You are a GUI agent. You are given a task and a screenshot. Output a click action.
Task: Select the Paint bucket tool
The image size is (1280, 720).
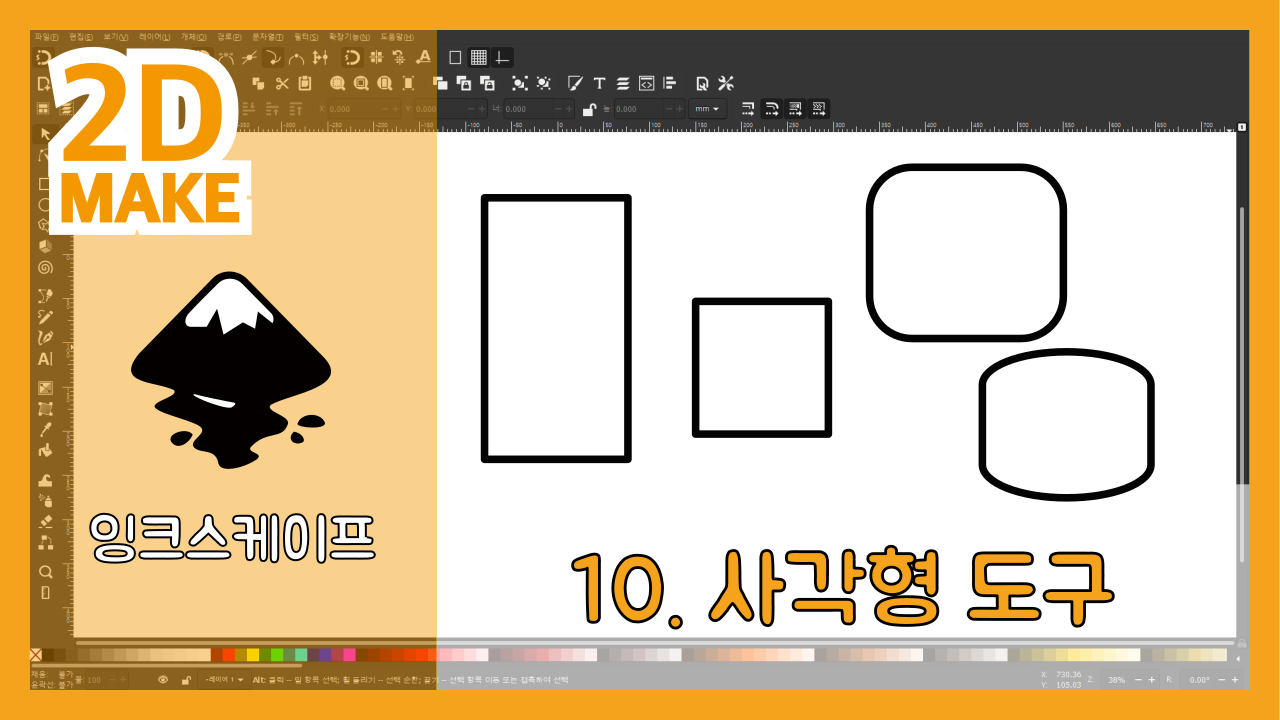(x=44, y=451)
